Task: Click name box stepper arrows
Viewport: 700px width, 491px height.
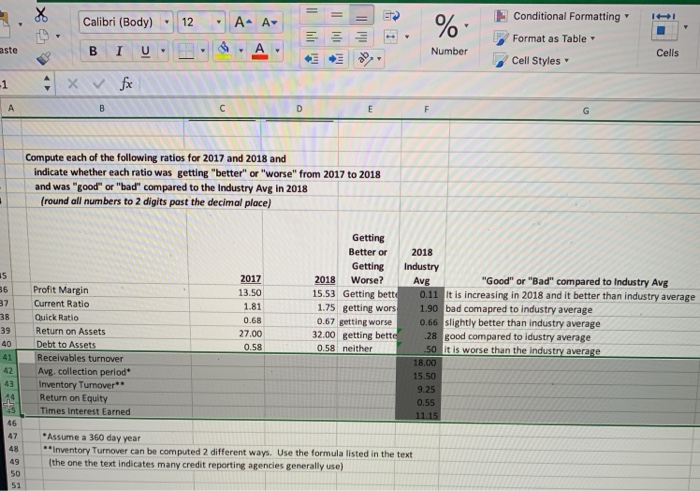Action: tap(47, 83)
